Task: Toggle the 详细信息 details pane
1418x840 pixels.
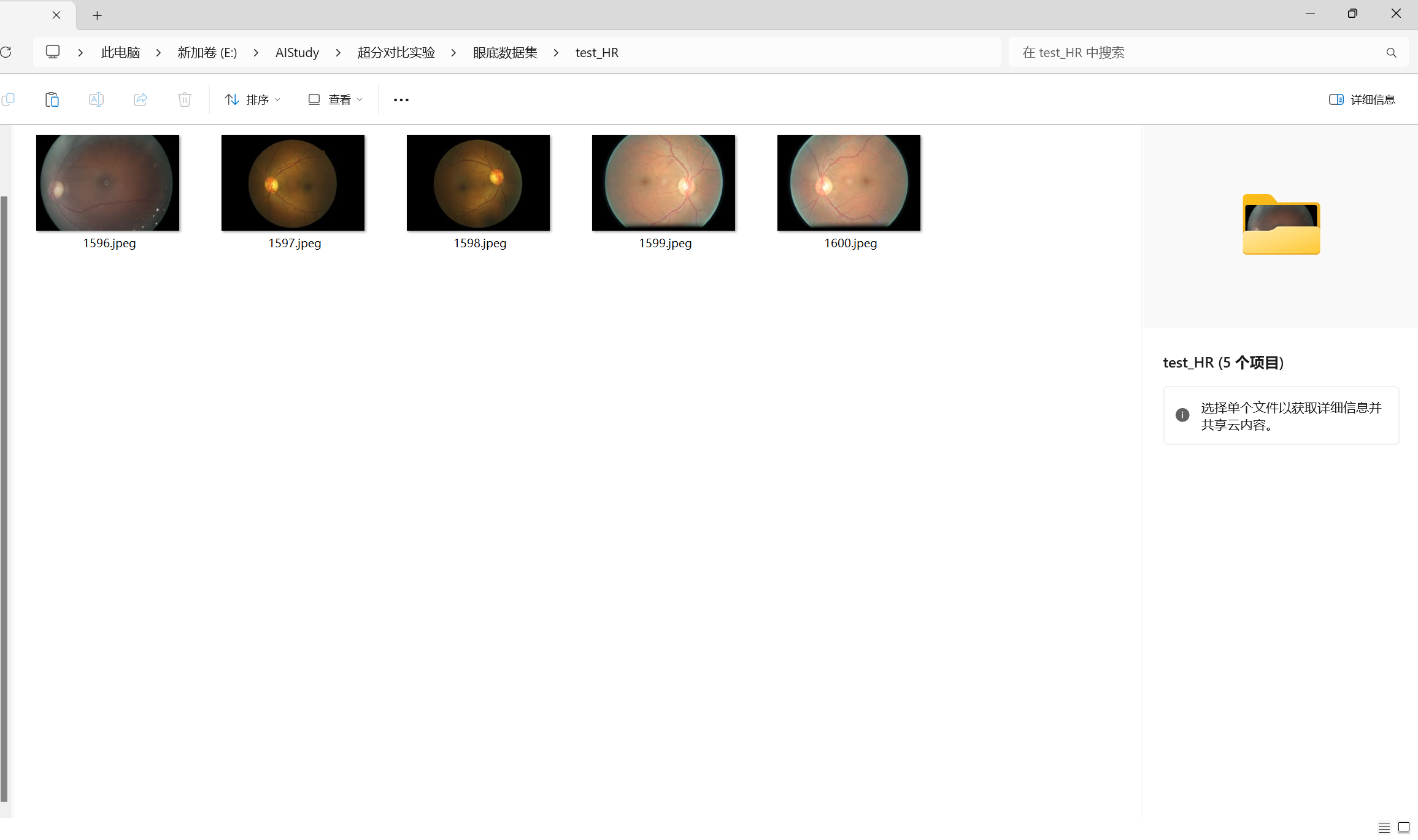Action: click(1362, 99)
